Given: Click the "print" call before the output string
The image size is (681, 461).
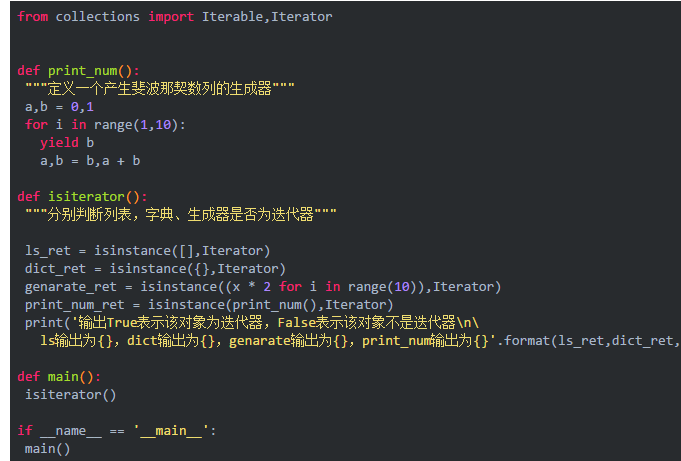Looking at the screenshot, I should point(44,323).
